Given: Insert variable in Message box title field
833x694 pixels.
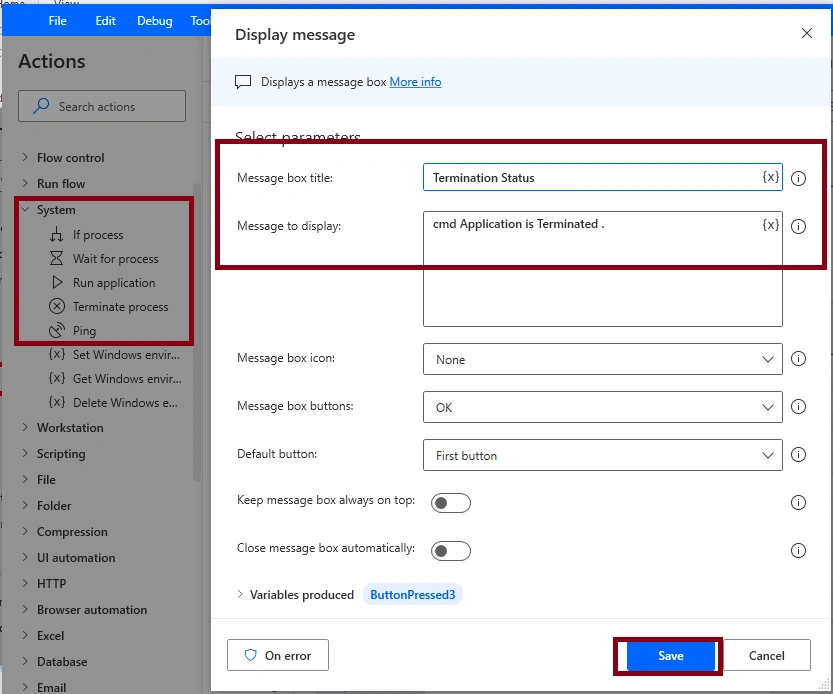Looking at the screenshot, I should coord(770,177).
